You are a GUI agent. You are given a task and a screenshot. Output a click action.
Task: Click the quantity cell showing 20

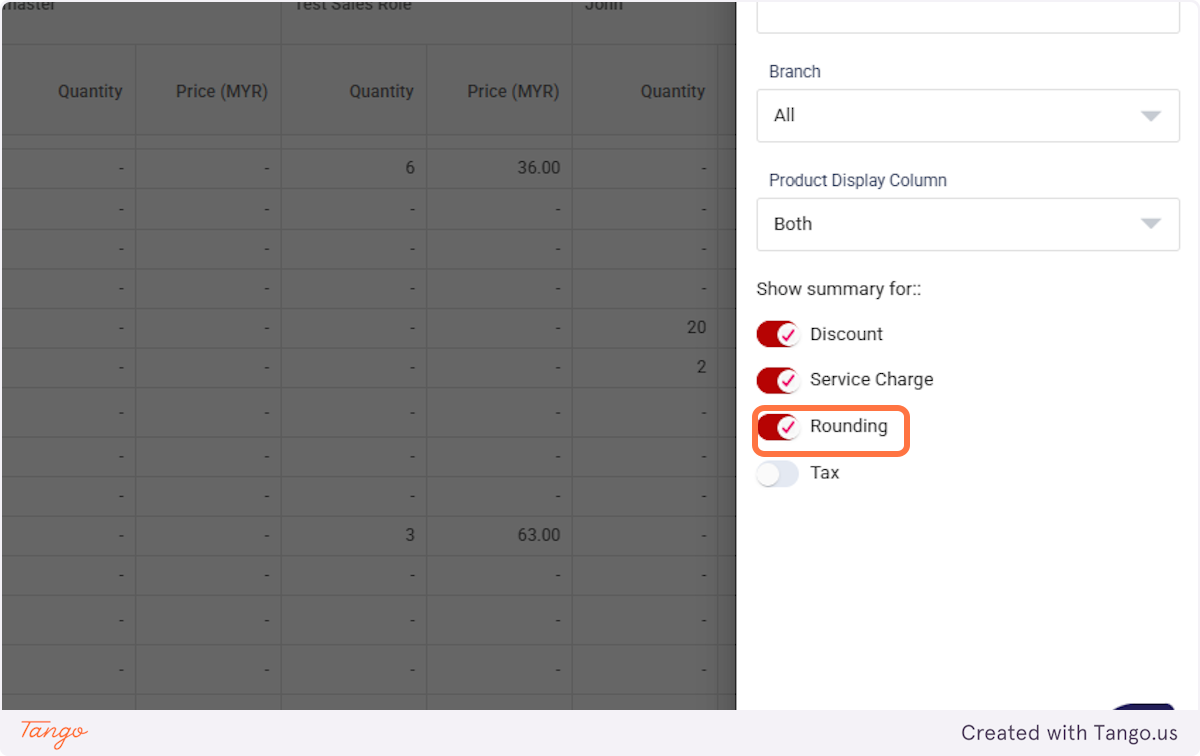click(645, 328)
